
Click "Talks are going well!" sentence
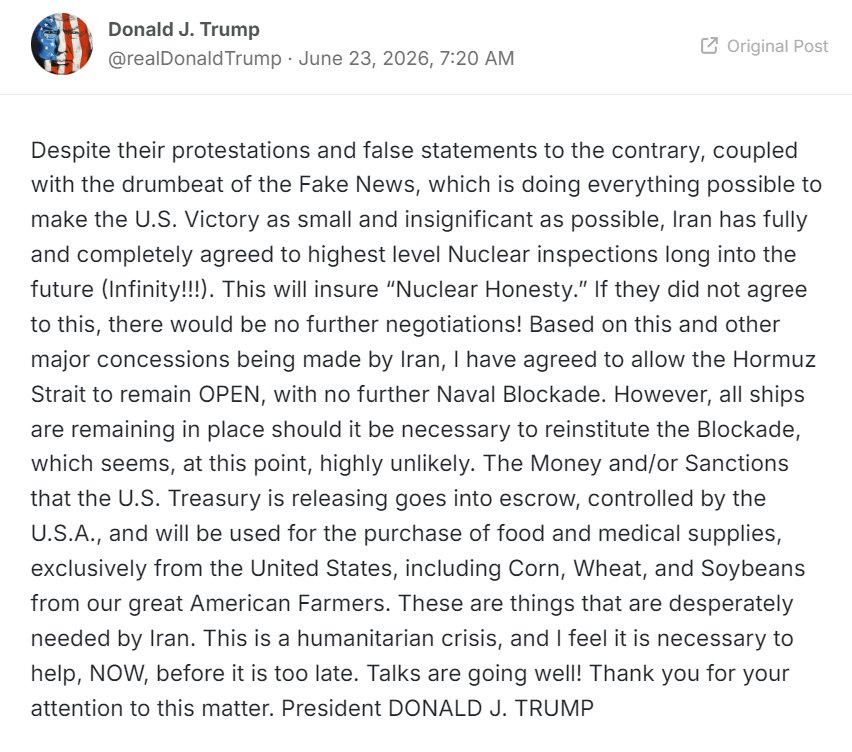coord(474,674)
